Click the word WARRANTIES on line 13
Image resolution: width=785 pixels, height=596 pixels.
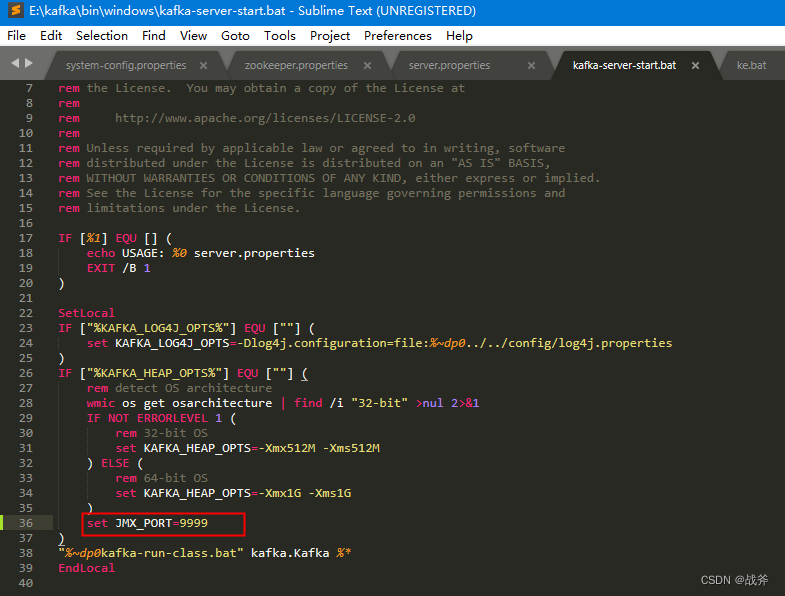coord(179,178)
